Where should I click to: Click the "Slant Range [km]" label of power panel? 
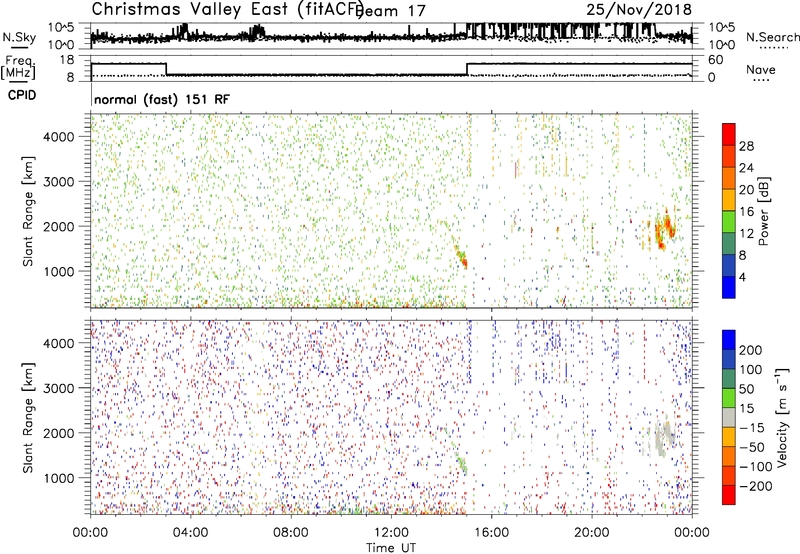pos(28,211)
